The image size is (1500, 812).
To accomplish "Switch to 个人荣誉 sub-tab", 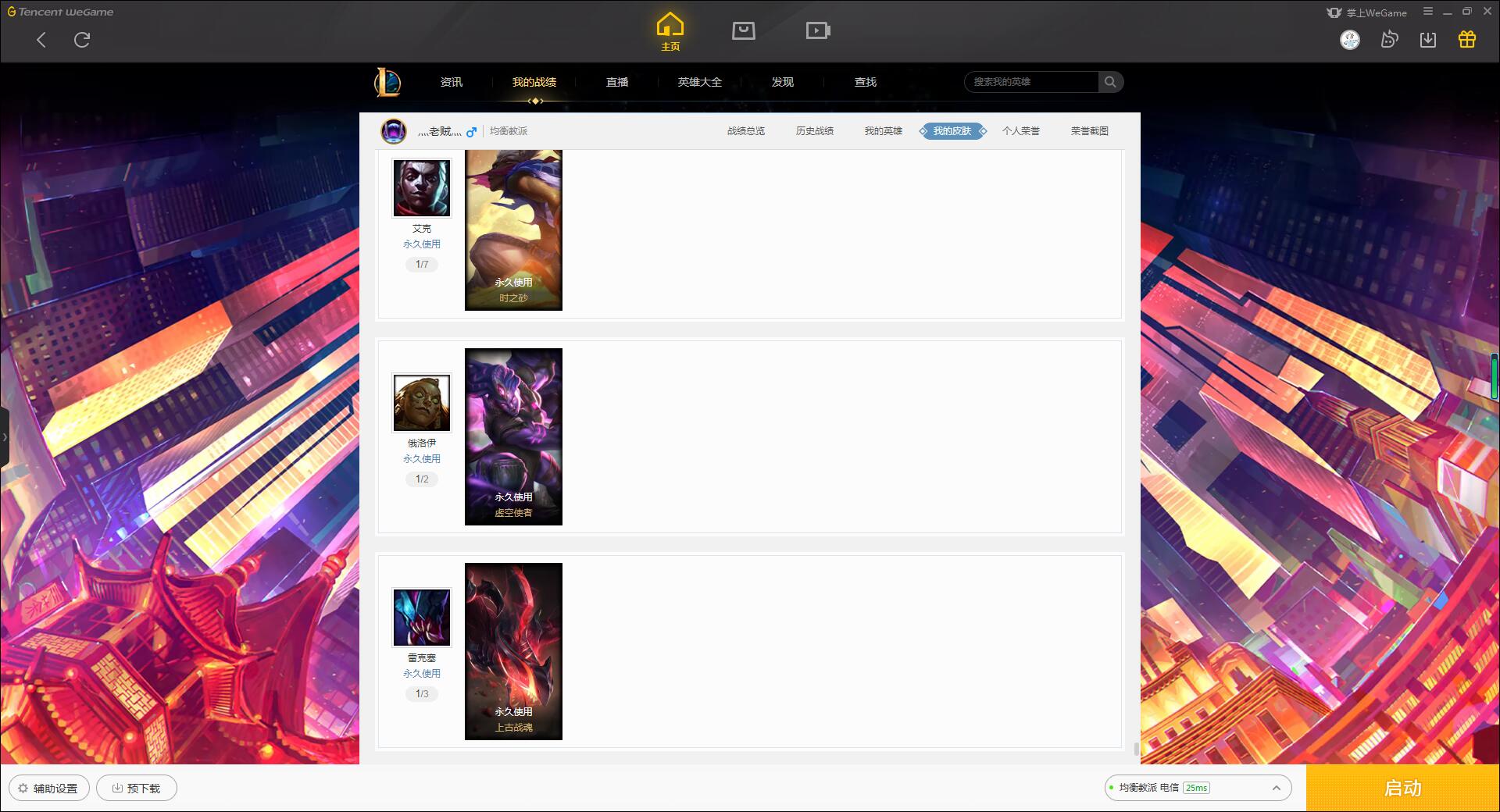I will 1021,131.
